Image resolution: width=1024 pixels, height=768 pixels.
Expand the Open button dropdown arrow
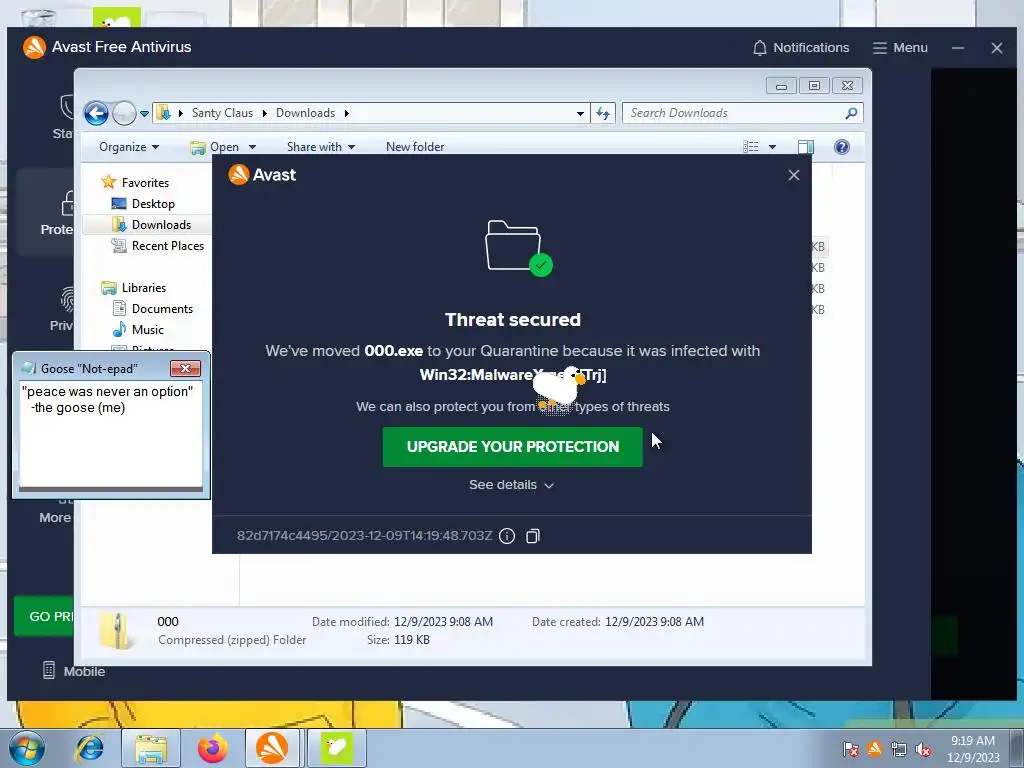[252, 148]
